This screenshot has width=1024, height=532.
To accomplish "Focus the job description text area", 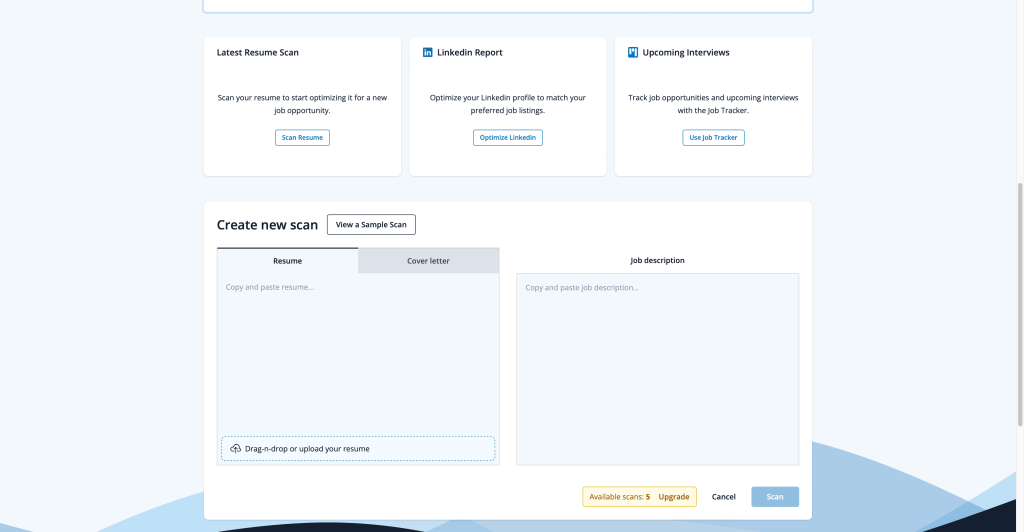I will point(657,368).
